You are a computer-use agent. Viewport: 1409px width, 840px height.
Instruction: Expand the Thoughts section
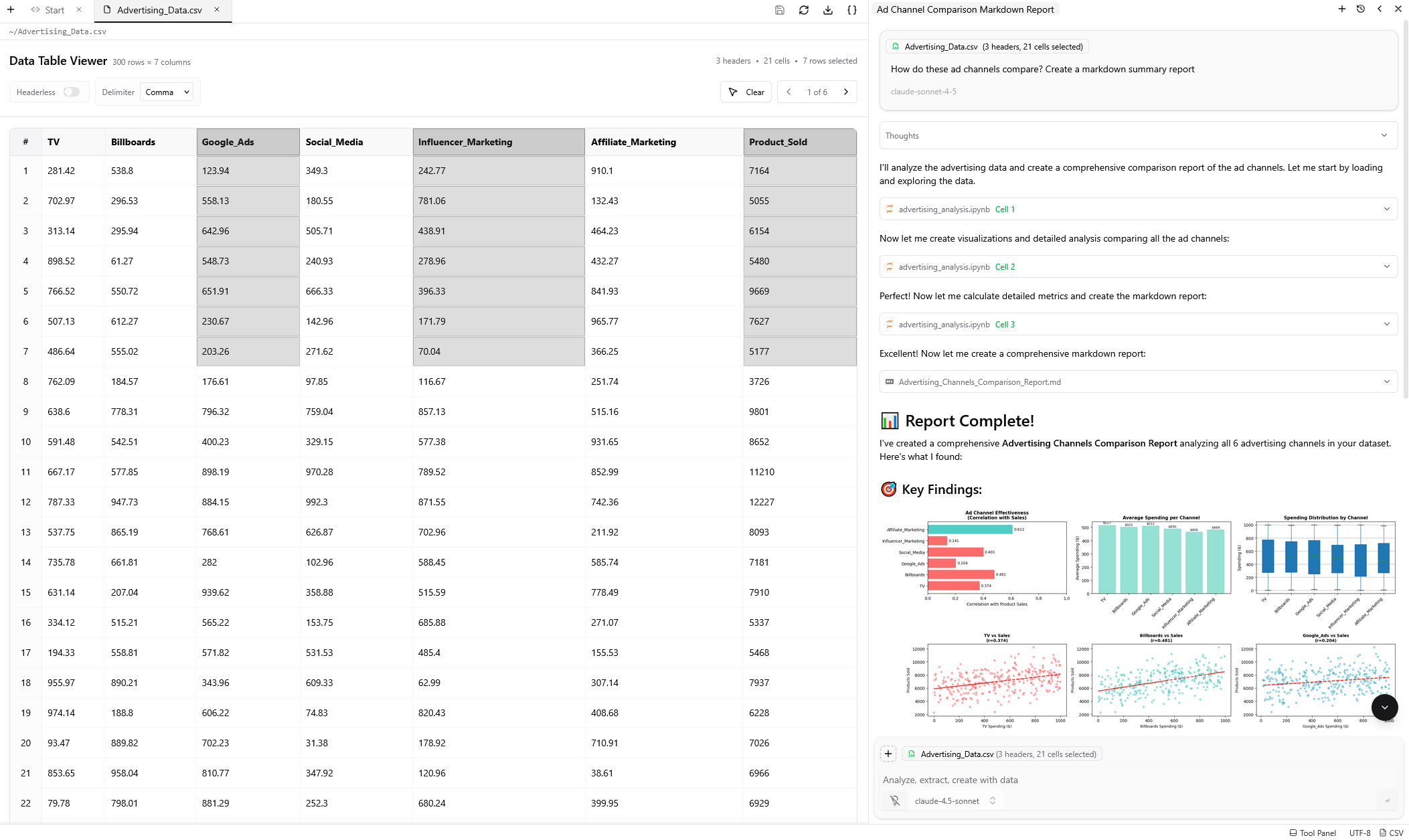point(1138,135)
